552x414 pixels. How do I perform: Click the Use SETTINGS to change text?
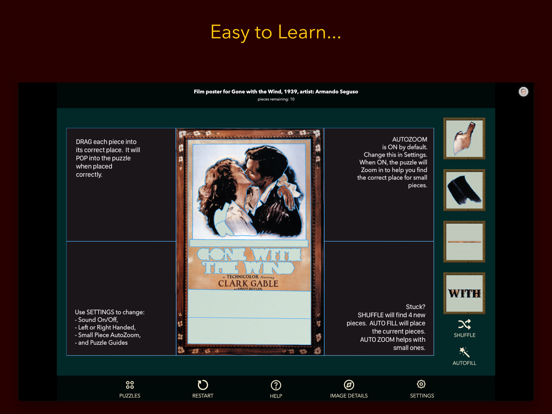point(109,327)
